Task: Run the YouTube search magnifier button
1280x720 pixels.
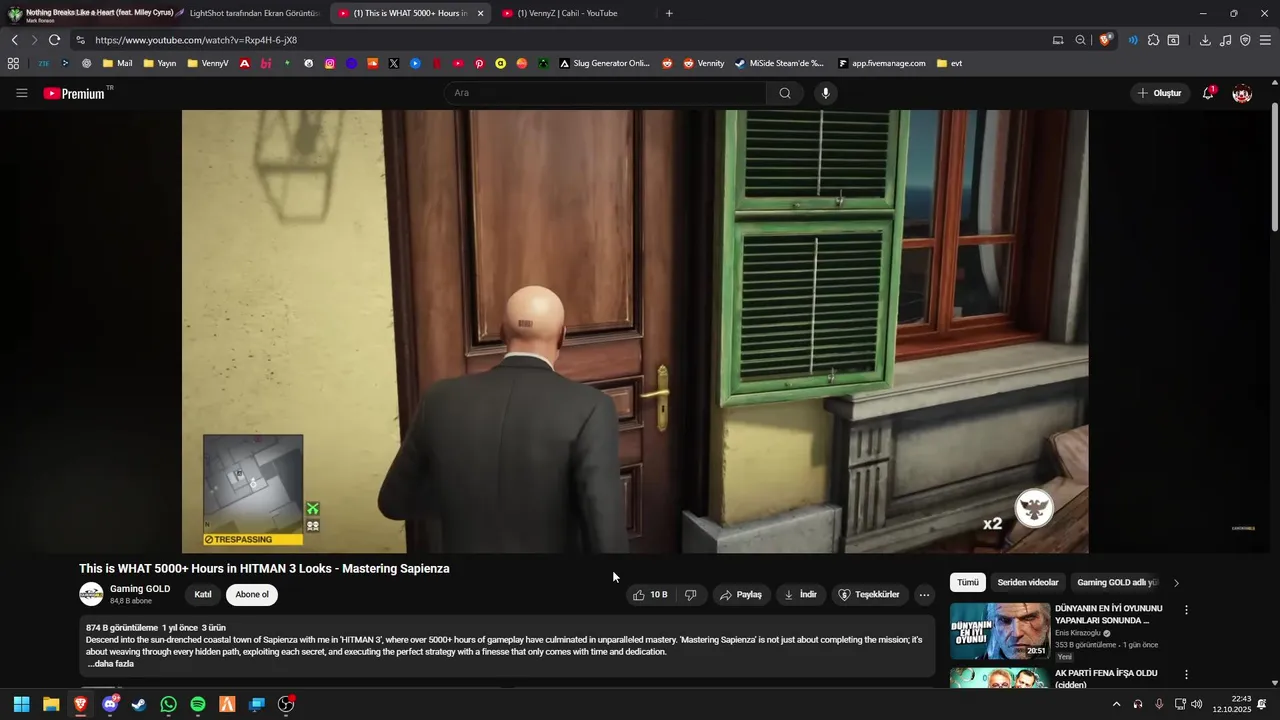Action: (x=785, y=93)
